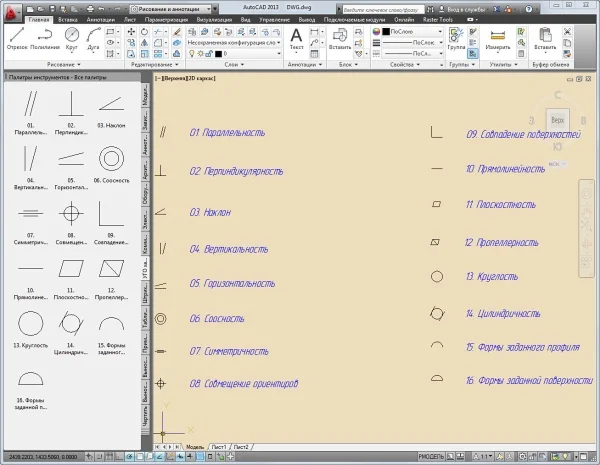Pick the 14. Цилиндричность palette tool
The height and width of the screenshot is (465, 600).
pos(71,332)
